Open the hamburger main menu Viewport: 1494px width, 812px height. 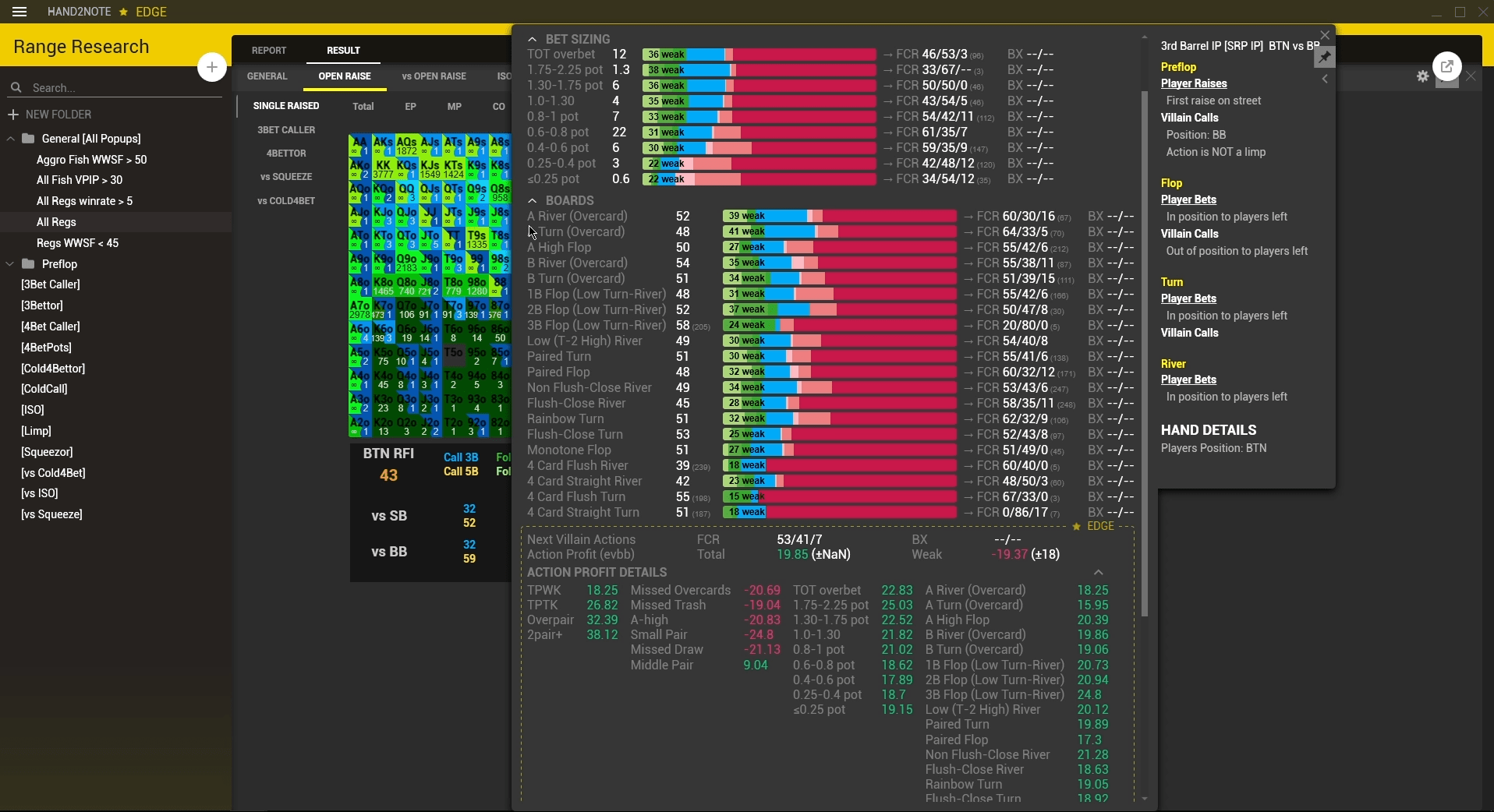click(19, 12)
